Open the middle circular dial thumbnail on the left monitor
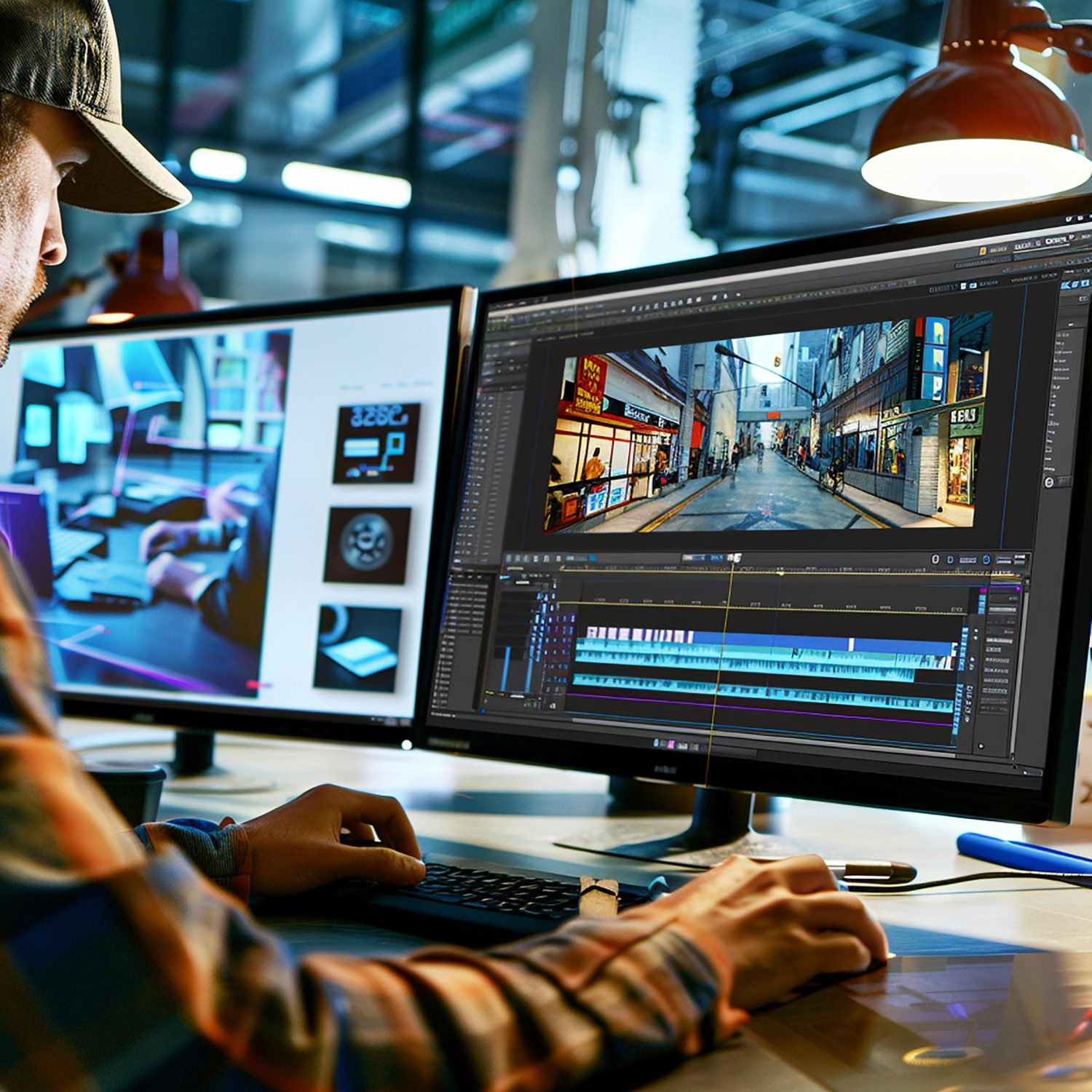 [x=368, y=545]
